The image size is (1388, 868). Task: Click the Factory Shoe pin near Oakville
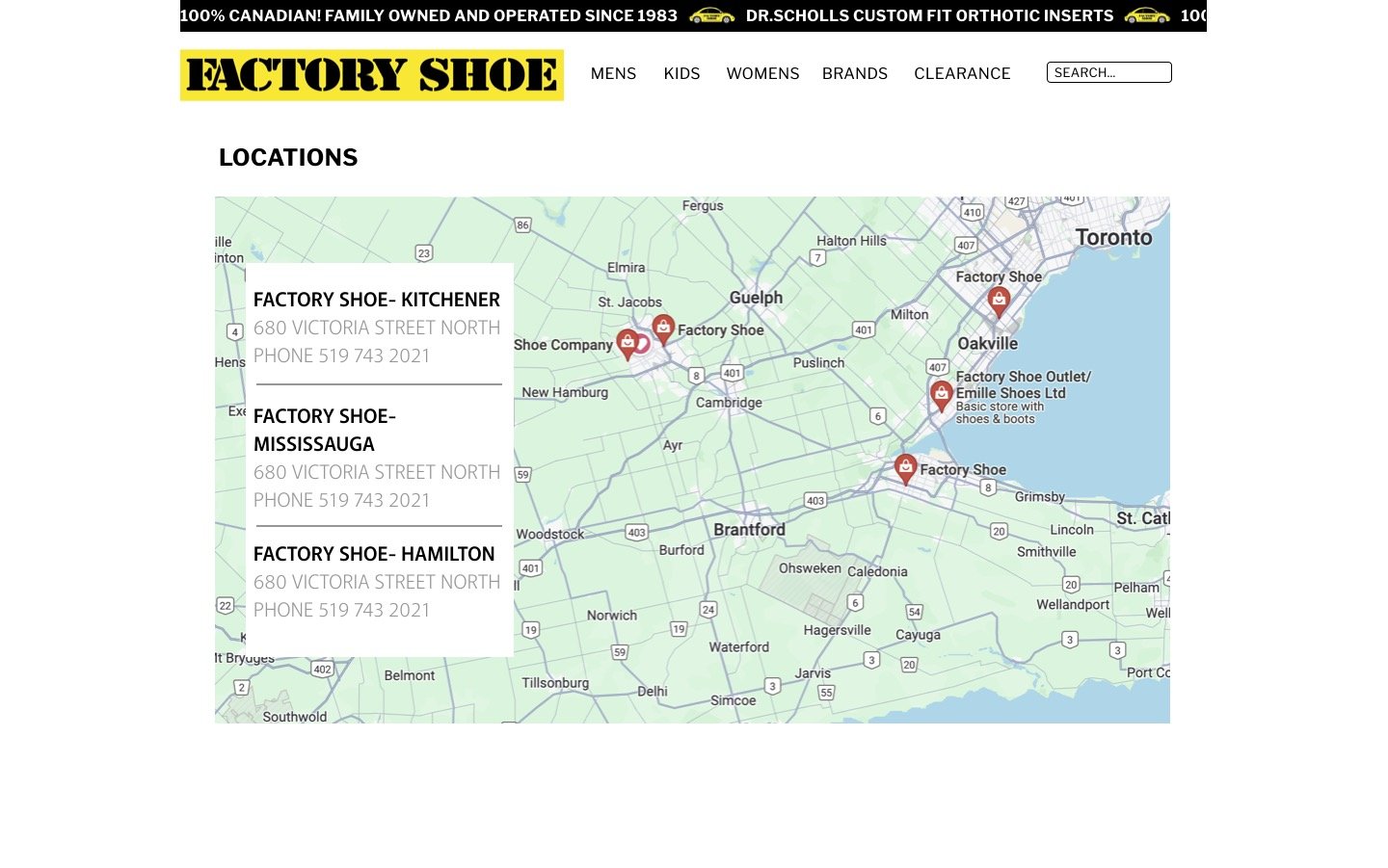tap(999, 302)
